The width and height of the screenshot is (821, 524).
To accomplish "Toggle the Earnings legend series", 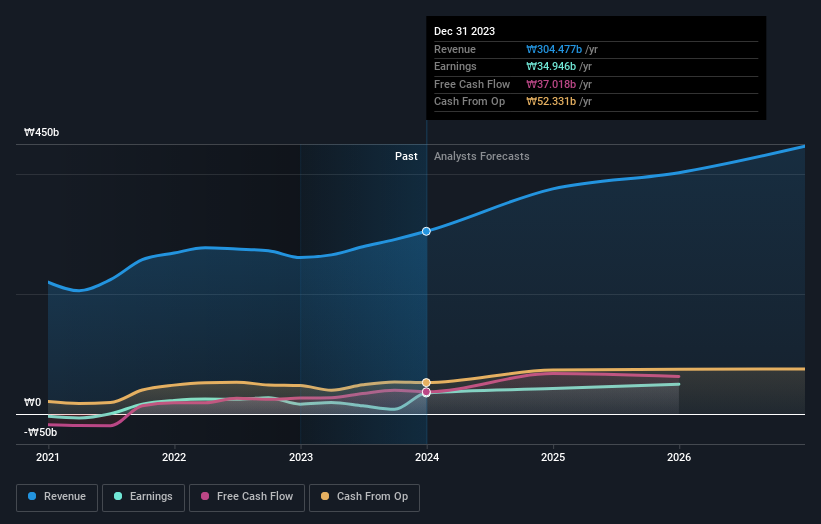I will tap(143, 497).
